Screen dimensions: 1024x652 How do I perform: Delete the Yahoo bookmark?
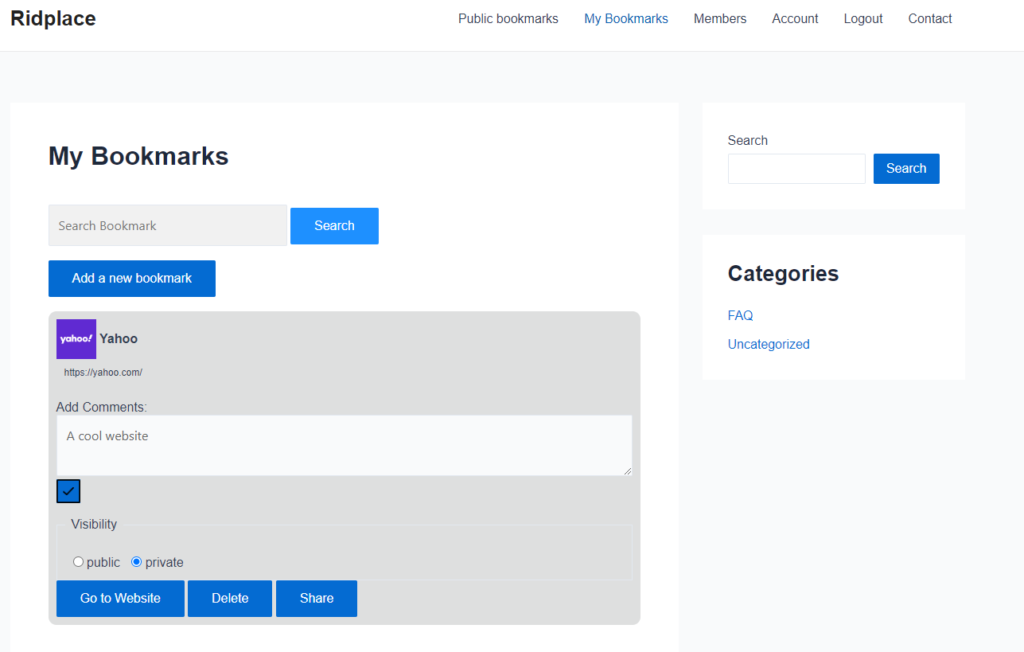230,598
